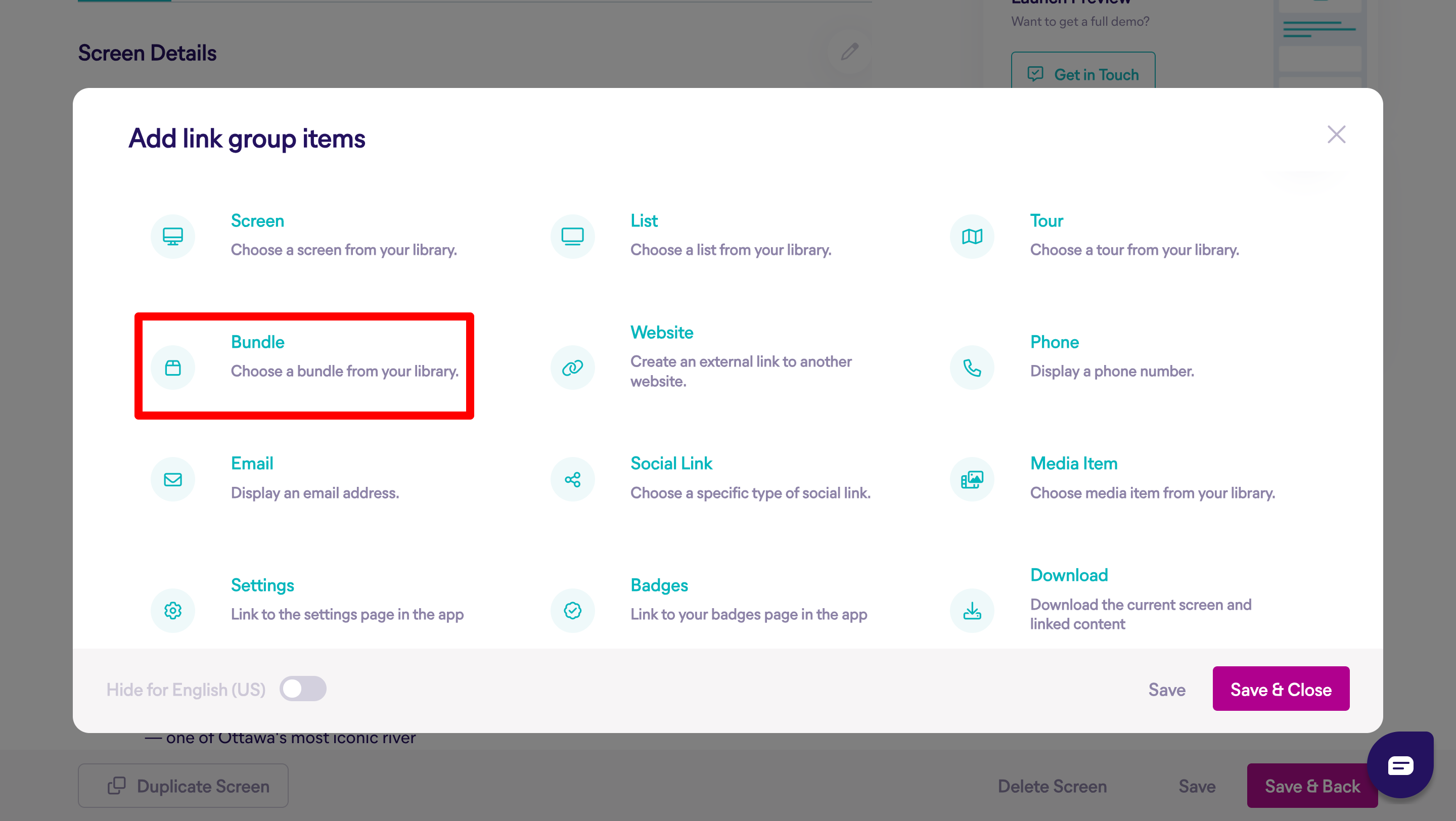Pick the Bundle box icon

pos(173,368)
